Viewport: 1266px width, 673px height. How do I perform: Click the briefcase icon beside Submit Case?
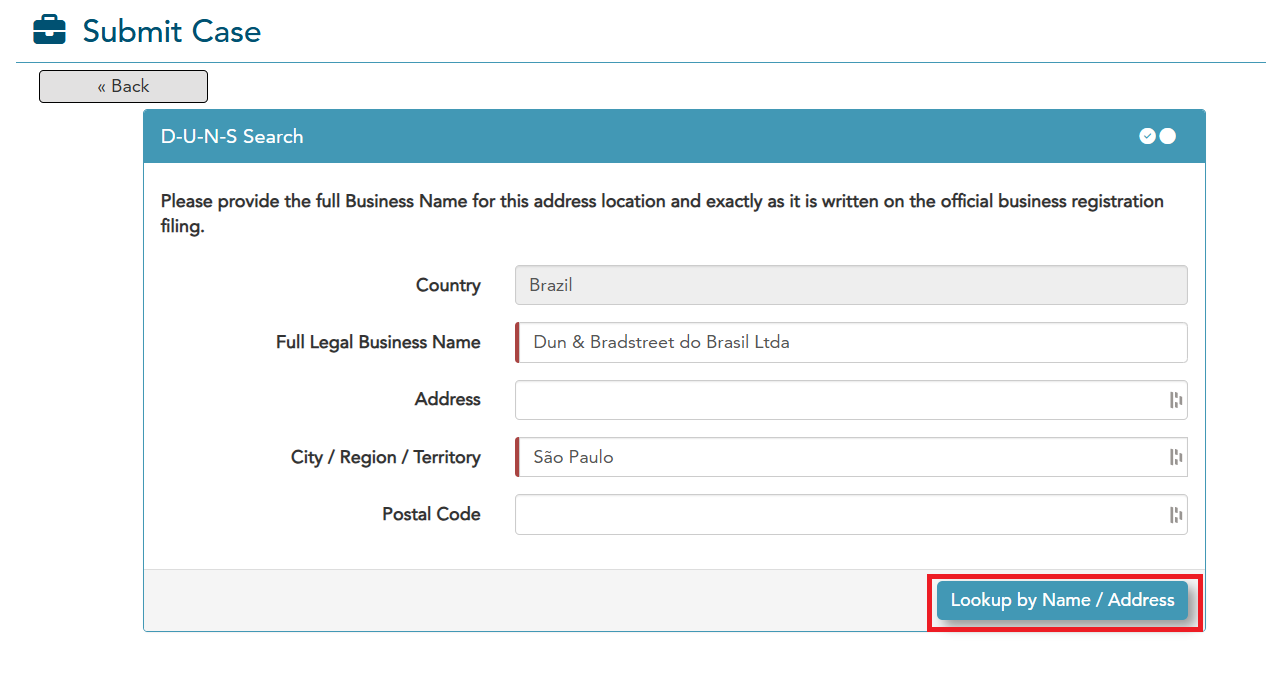click(49, 31)
